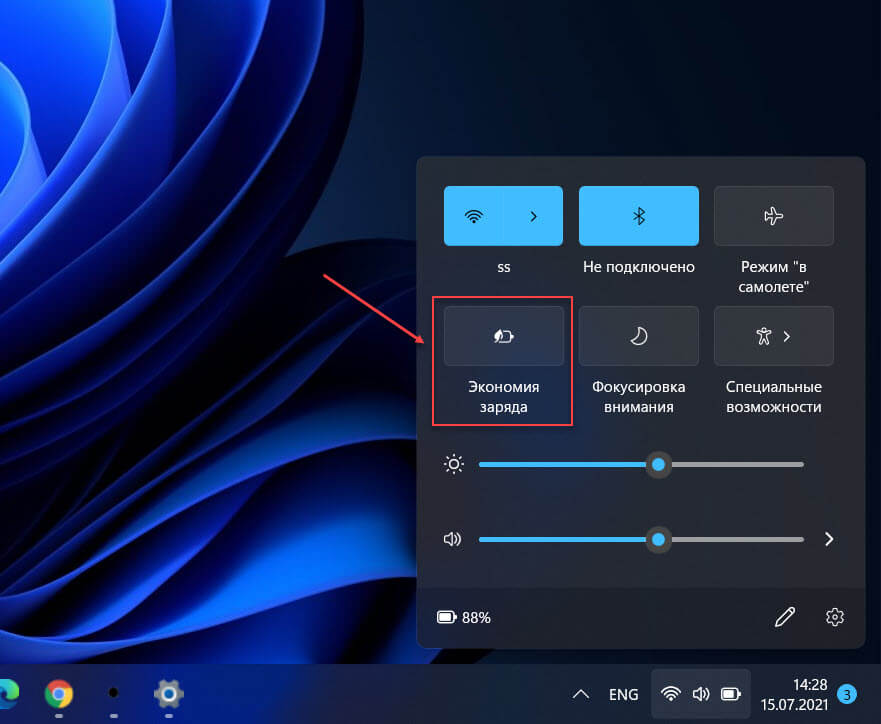Click the brightness slider thumb
The width and height of the screenshot is (881, 724).
point(658,465)
